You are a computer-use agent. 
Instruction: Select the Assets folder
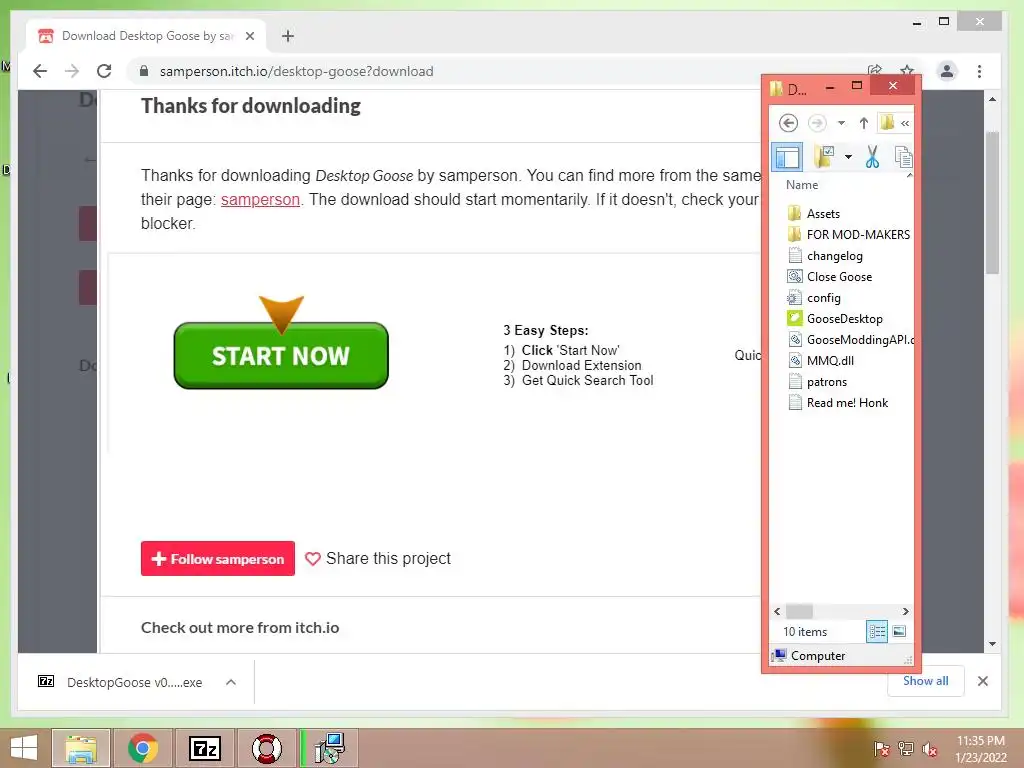823,214
